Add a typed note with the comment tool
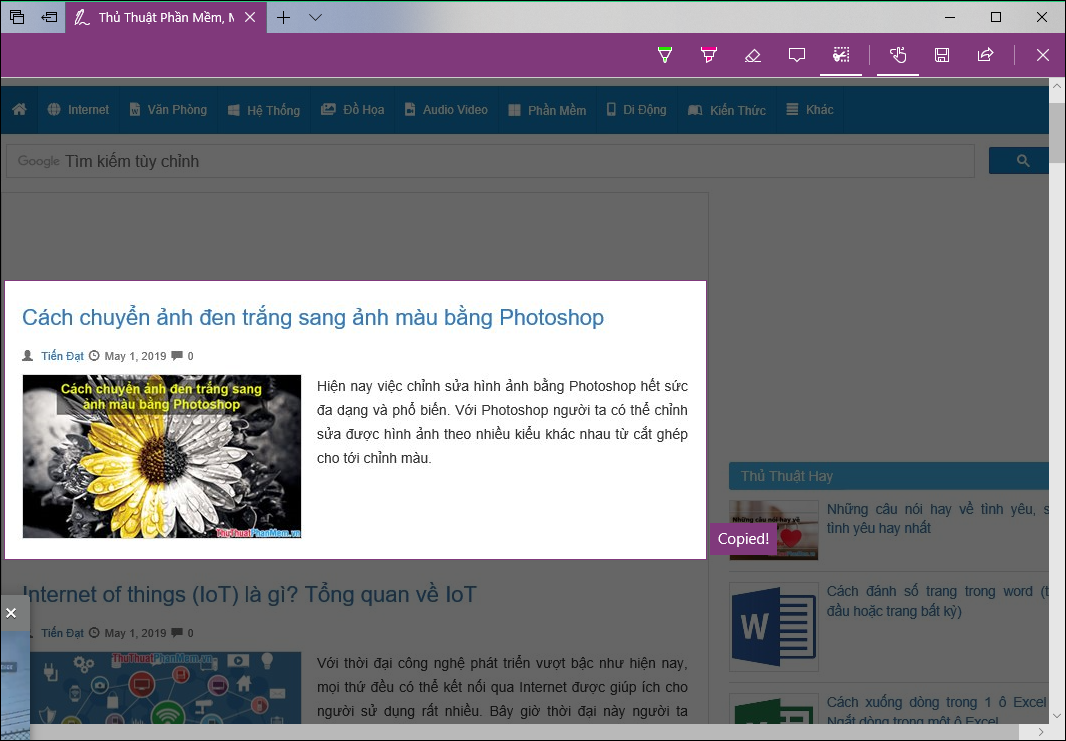Viewport: 1066px width, 741px height. click(x=797, y=55)
